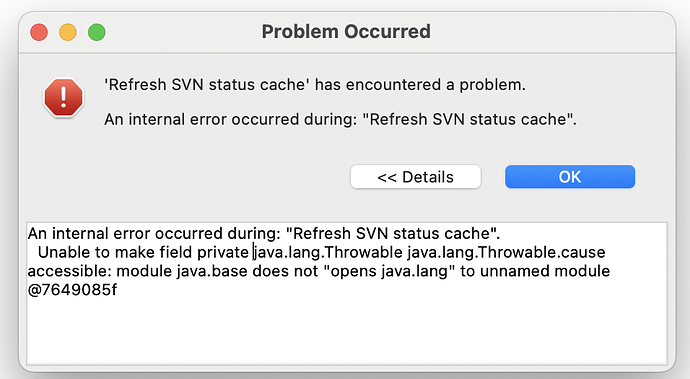690x379 pixels.
Task: Minimize the dialog using the yellow button
Action: click(68, 32)
